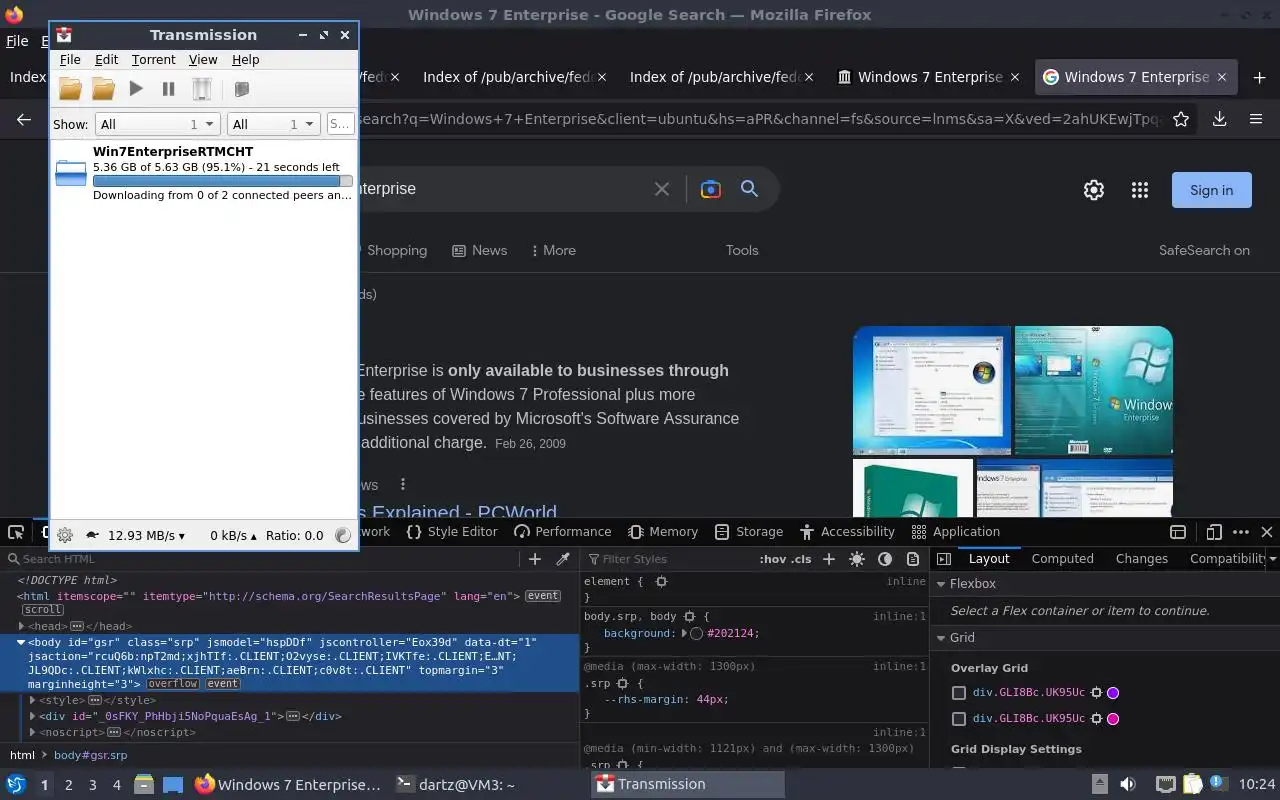The height and width of the screenshot is (800, 1280).
Task: Open Google quick settings gear
Action: (x=1094, y=190)
